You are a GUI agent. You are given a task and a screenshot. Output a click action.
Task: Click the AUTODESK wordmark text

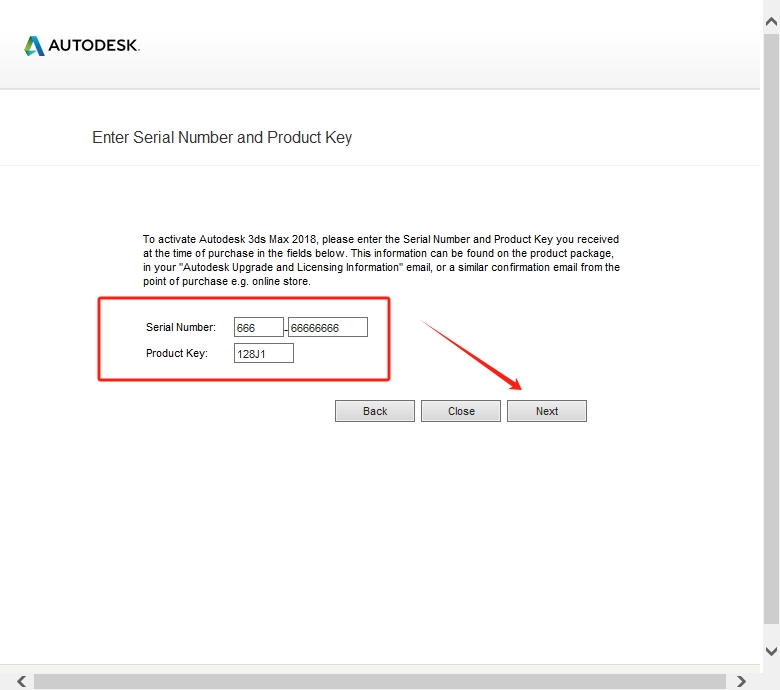pyautogui.click(x=94, y=46)
